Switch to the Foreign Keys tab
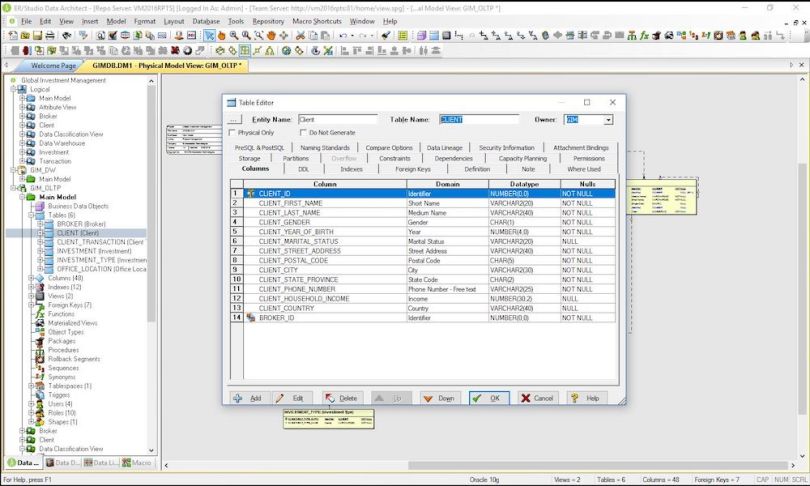 [x=413, y=169]
